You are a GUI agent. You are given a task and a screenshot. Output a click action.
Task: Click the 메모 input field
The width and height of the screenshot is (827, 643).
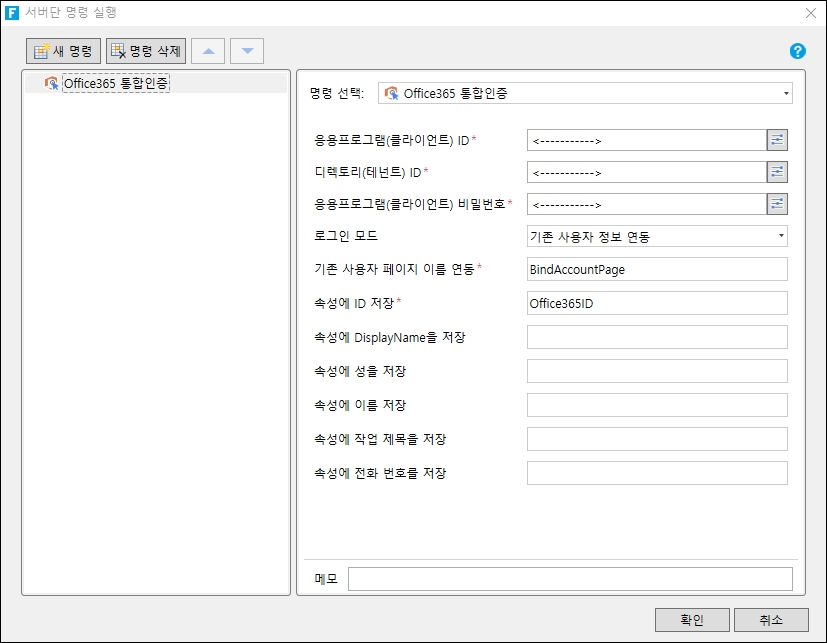click(x=570, y=579)
